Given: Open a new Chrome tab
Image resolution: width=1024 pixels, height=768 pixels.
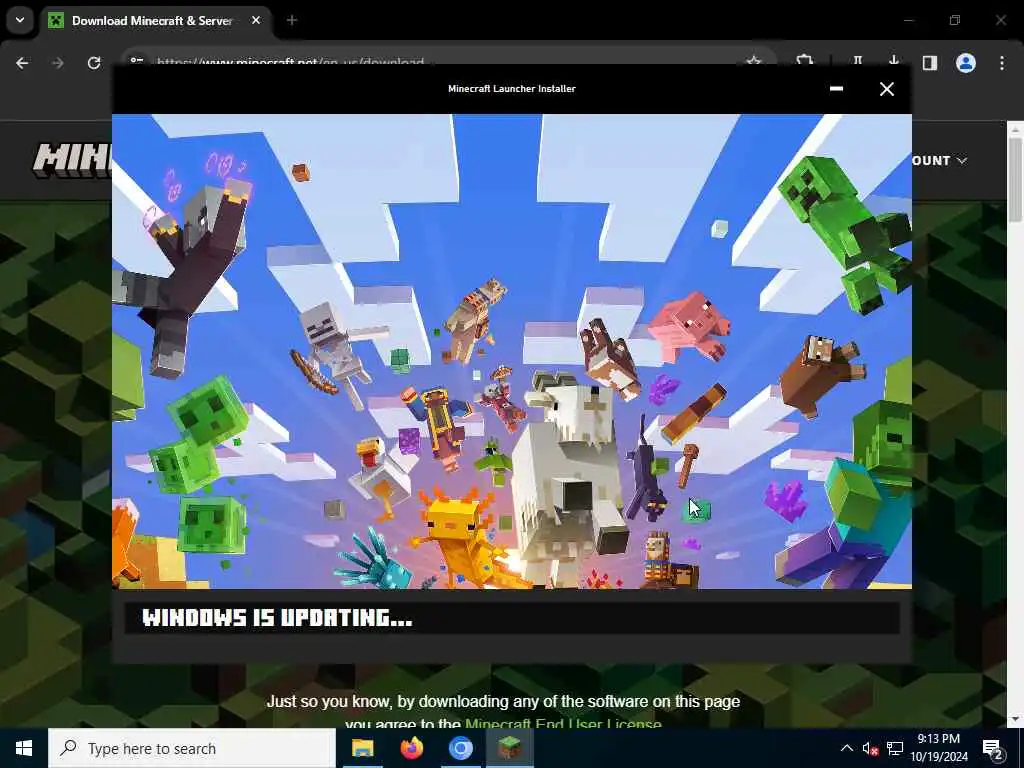Looking at the screenshot, I should point(292,20).
